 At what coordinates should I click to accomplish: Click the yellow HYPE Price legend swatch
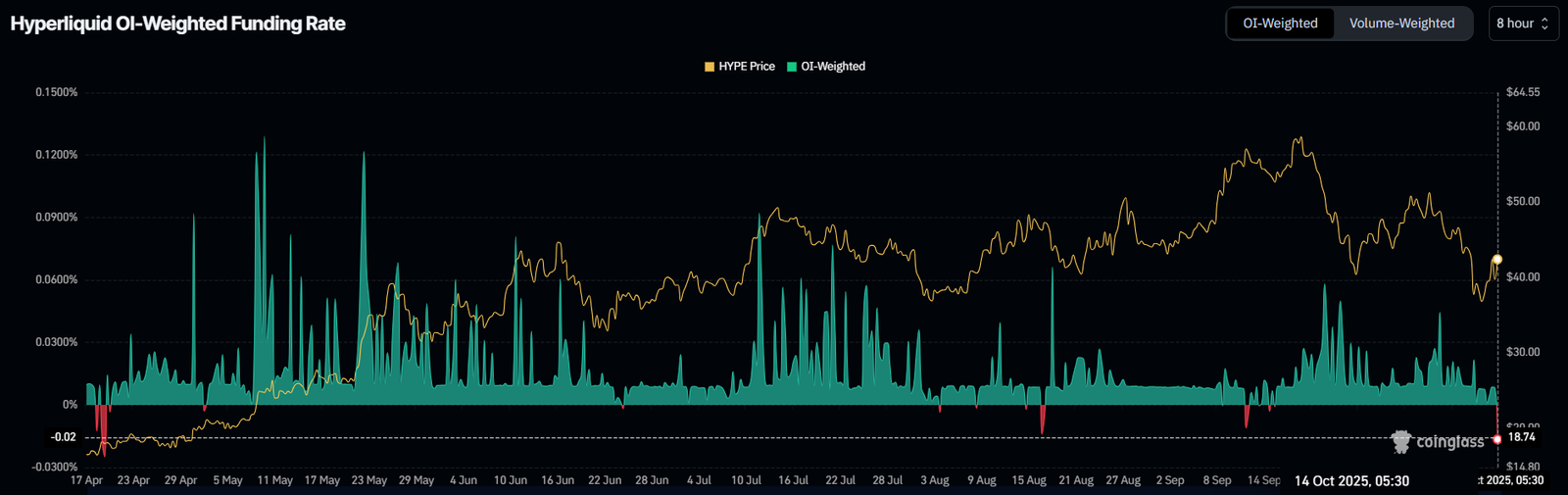tap(710, 67)
